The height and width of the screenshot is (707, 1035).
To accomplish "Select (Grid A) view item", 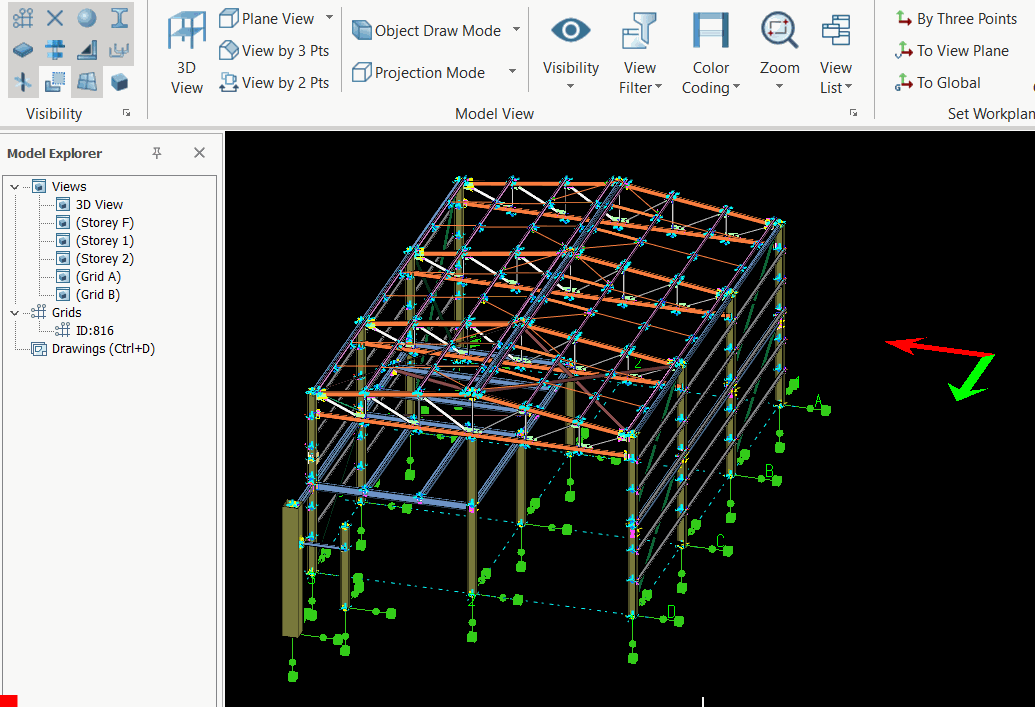I will coord(98,277).
